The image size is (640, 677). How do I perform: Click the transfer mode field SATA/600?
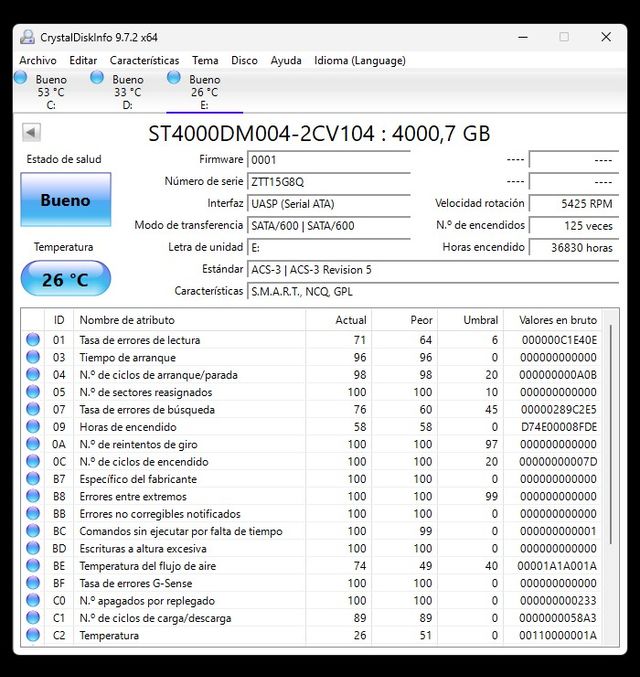[329, 226]
